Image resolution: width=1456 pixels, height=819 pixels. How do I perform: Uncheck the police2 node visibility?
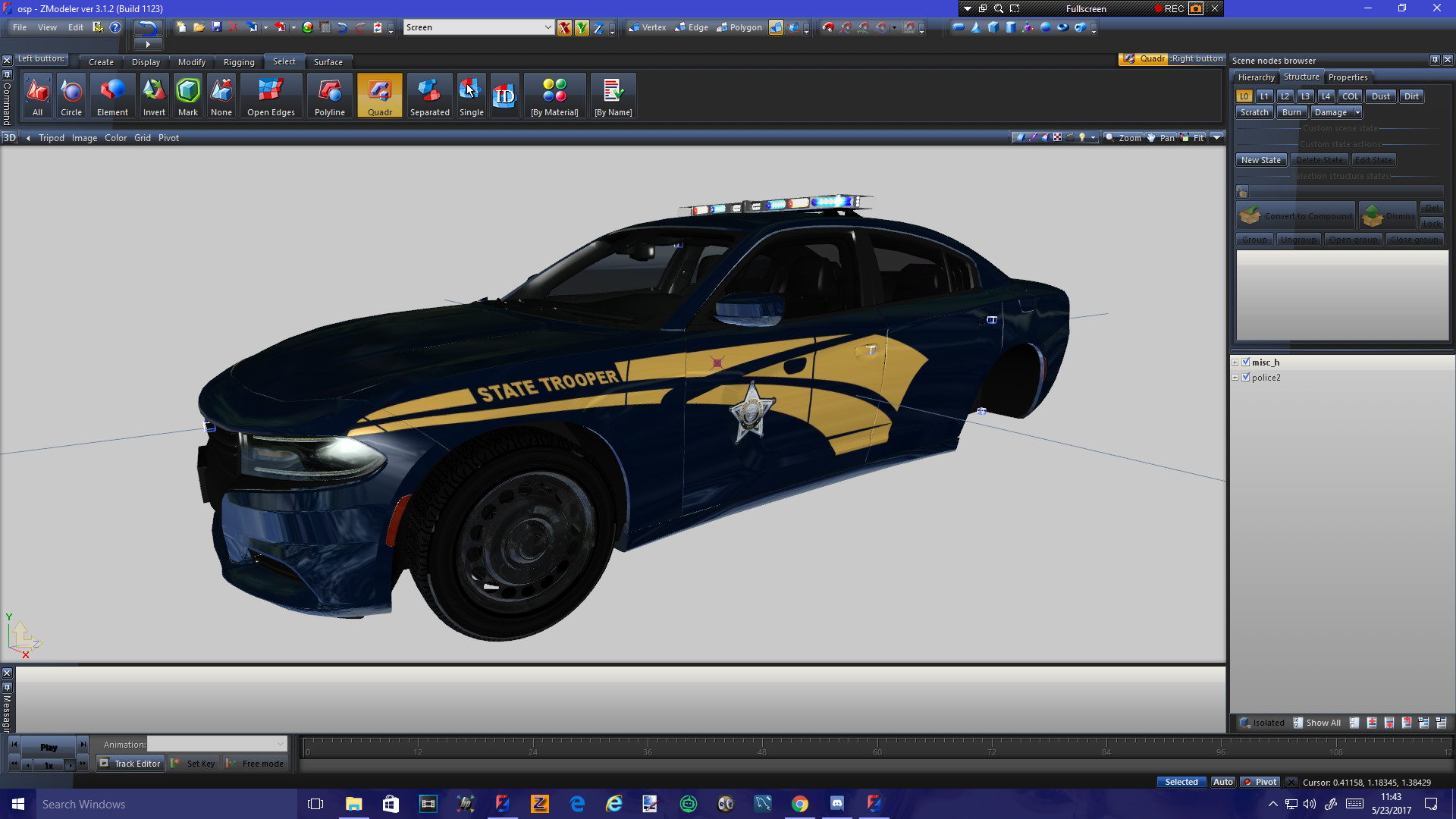pos(1246,377)
